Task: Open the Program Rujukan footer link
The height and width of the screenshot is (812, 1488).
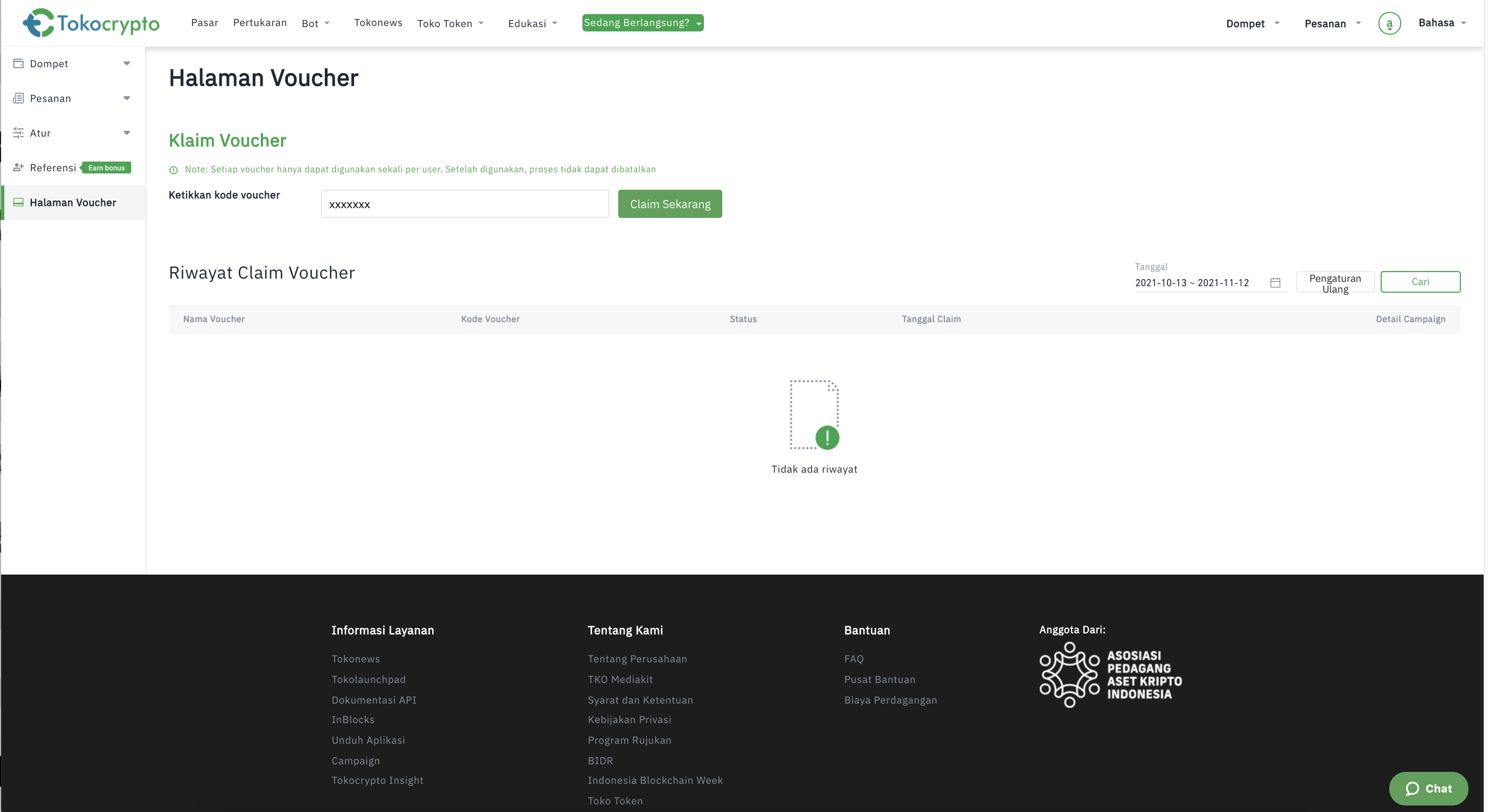Action: coord(629,740)
